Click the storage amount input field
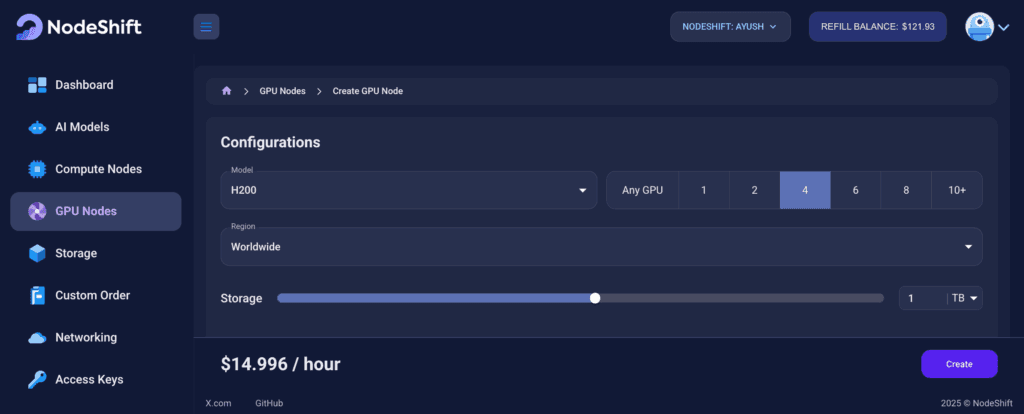Screen dimensions: 1024x414 923,298
